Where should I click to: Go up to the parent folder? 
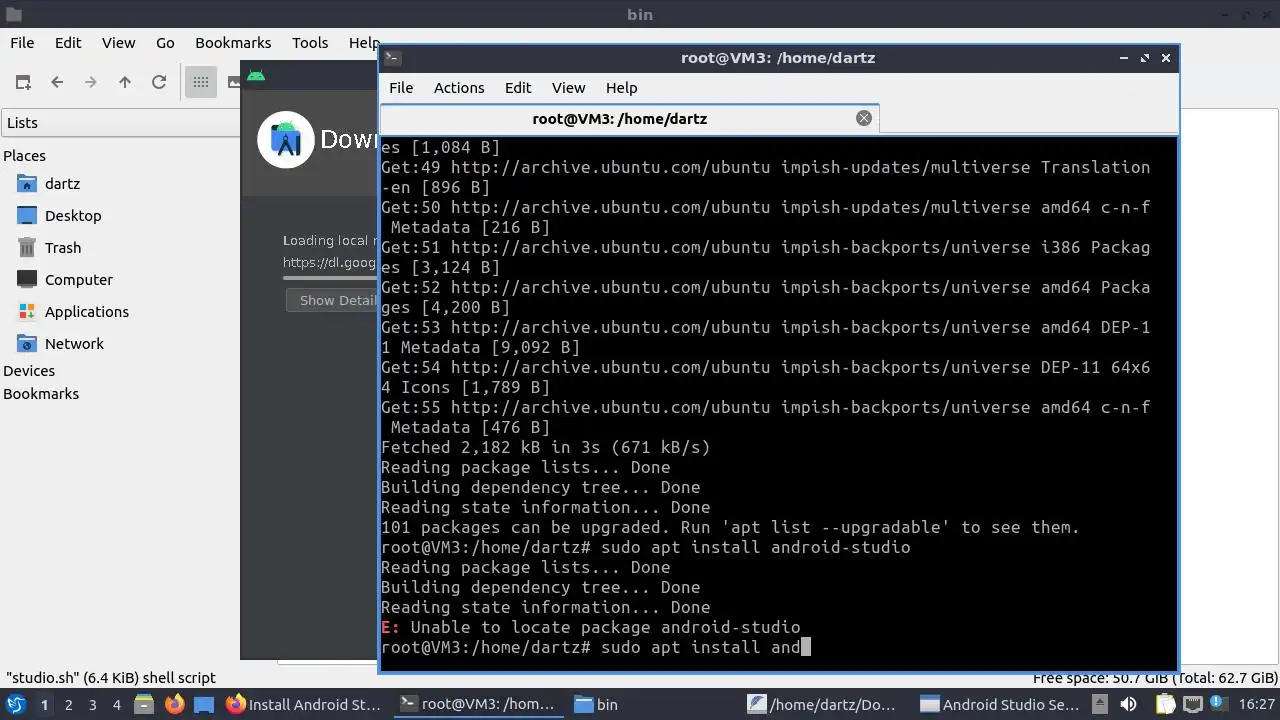click(x=125, y=82)
